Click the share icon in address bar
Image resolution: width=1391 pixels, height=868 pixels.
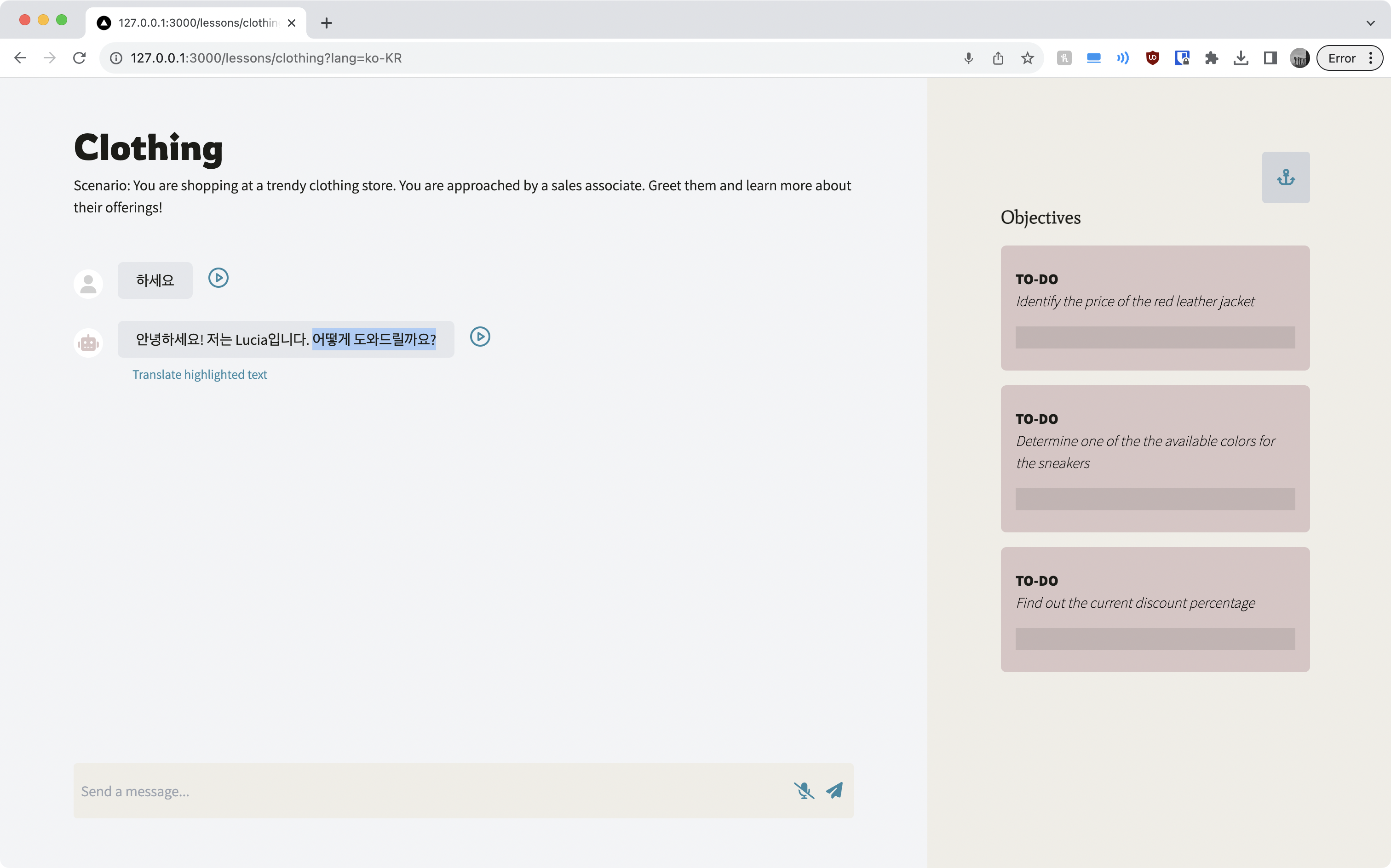pyautogui.click(x=998, y=58)
